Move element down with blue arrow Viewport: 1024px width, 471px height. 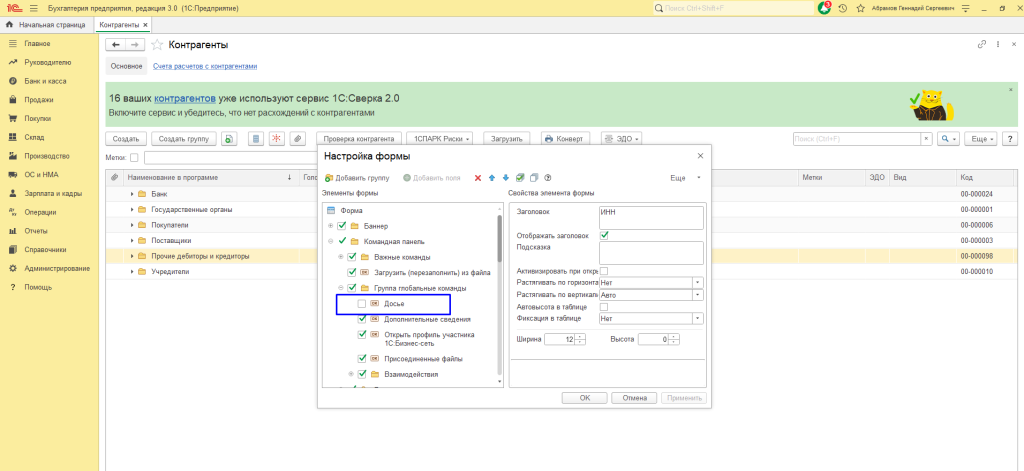pyautogui.click(x=506, y=178)
